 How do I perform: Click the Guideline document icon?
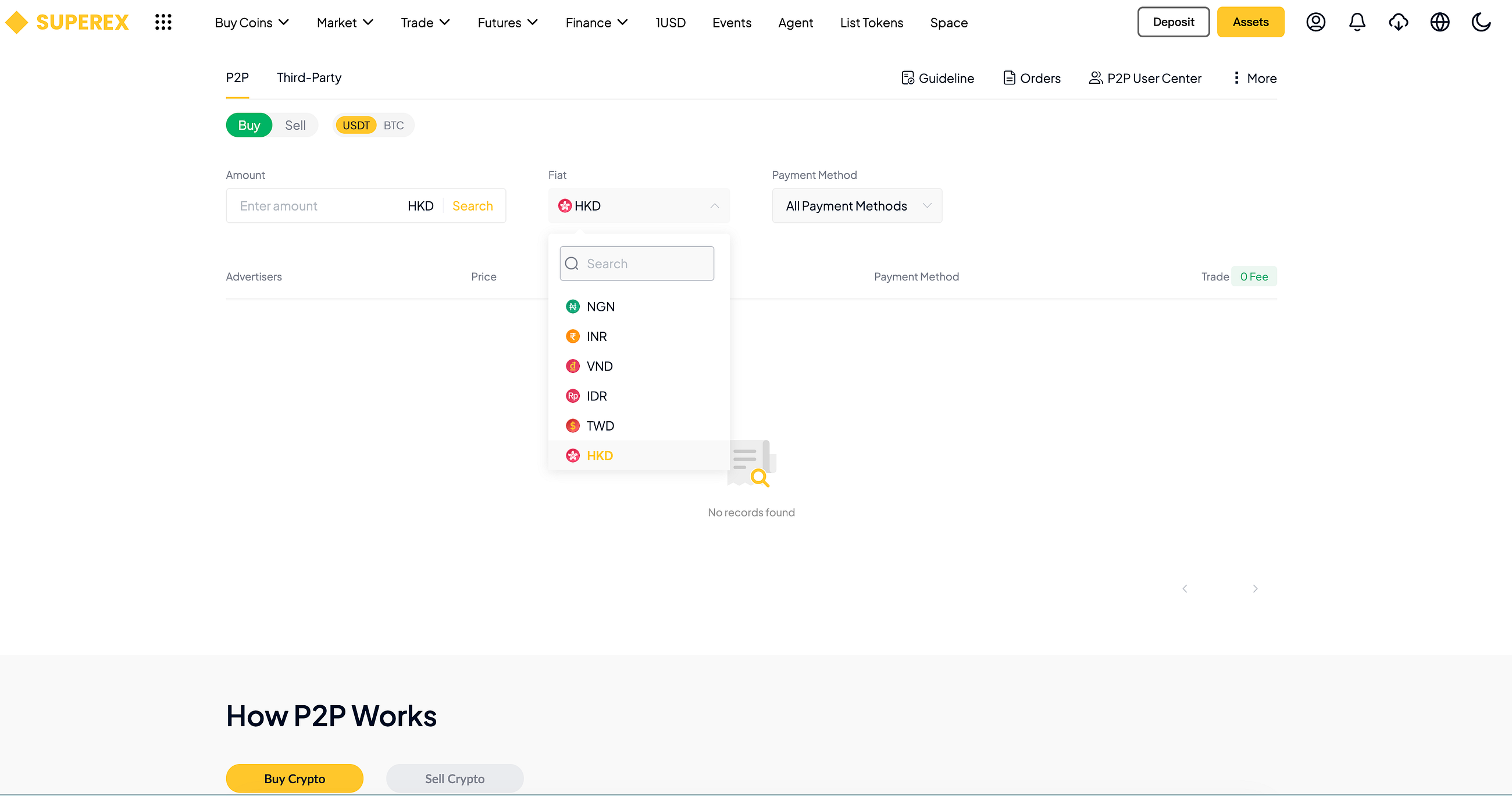[x=907, y=78]
